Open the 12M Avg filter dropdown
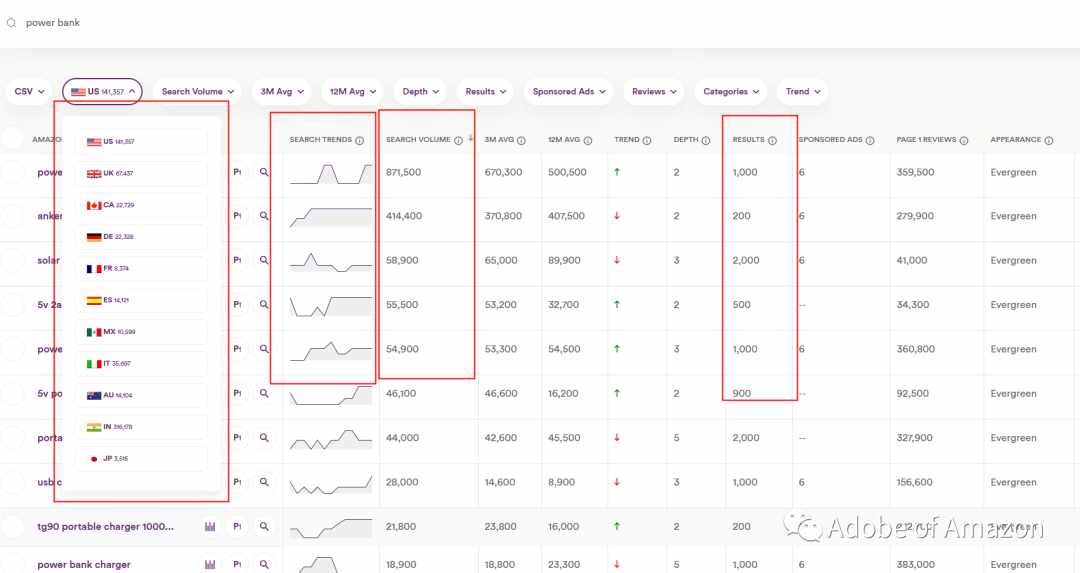Image resolution: width=1080 pixels, height=573 pixels. [x=352, y=92]
